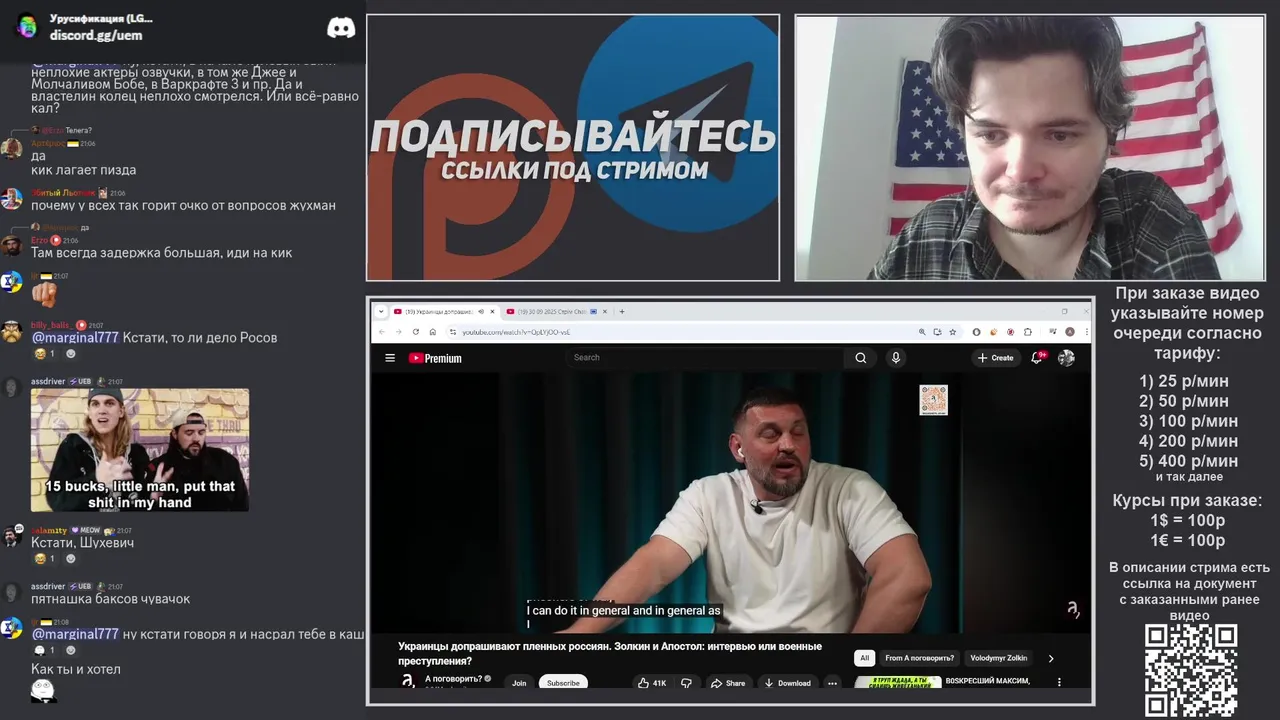The height and width of the screenshot is (720, 1280).
Task: Open Chrome profile avatar
Action: coord(1069,332)
